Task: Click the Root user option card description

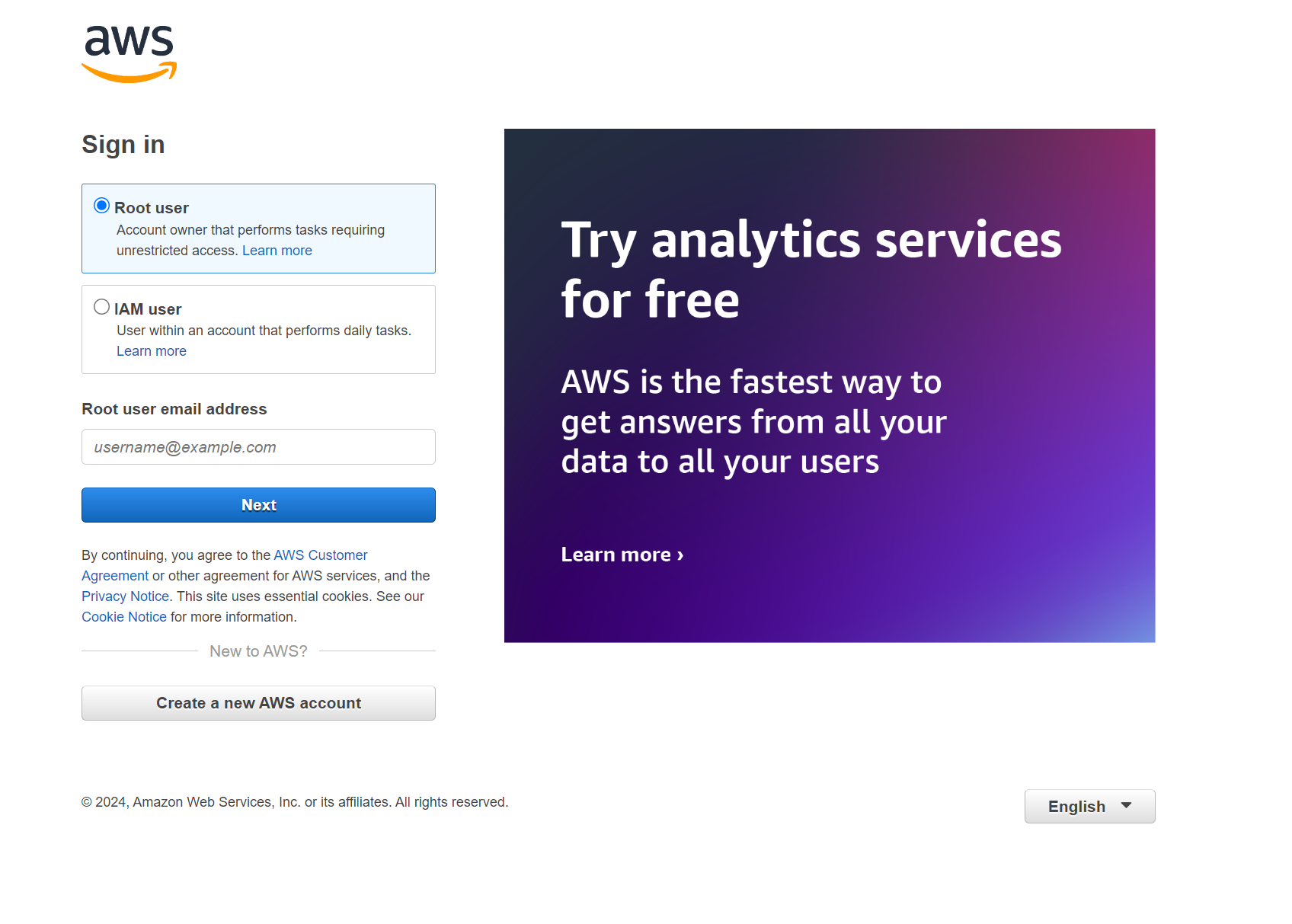Action: point(250,230)
